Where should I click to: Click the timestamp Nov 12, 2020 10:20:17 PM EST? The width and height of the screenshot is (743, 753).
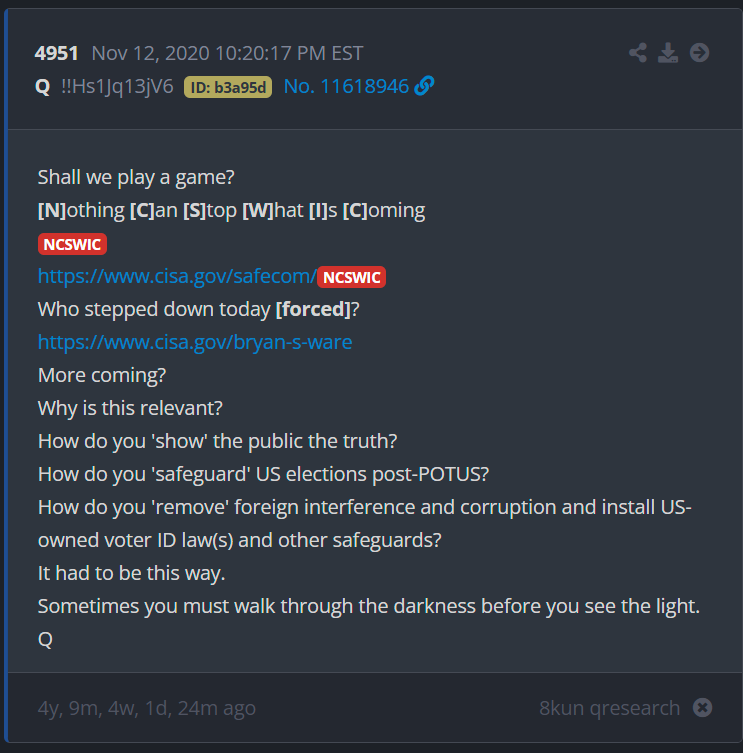tap(227, 53)
